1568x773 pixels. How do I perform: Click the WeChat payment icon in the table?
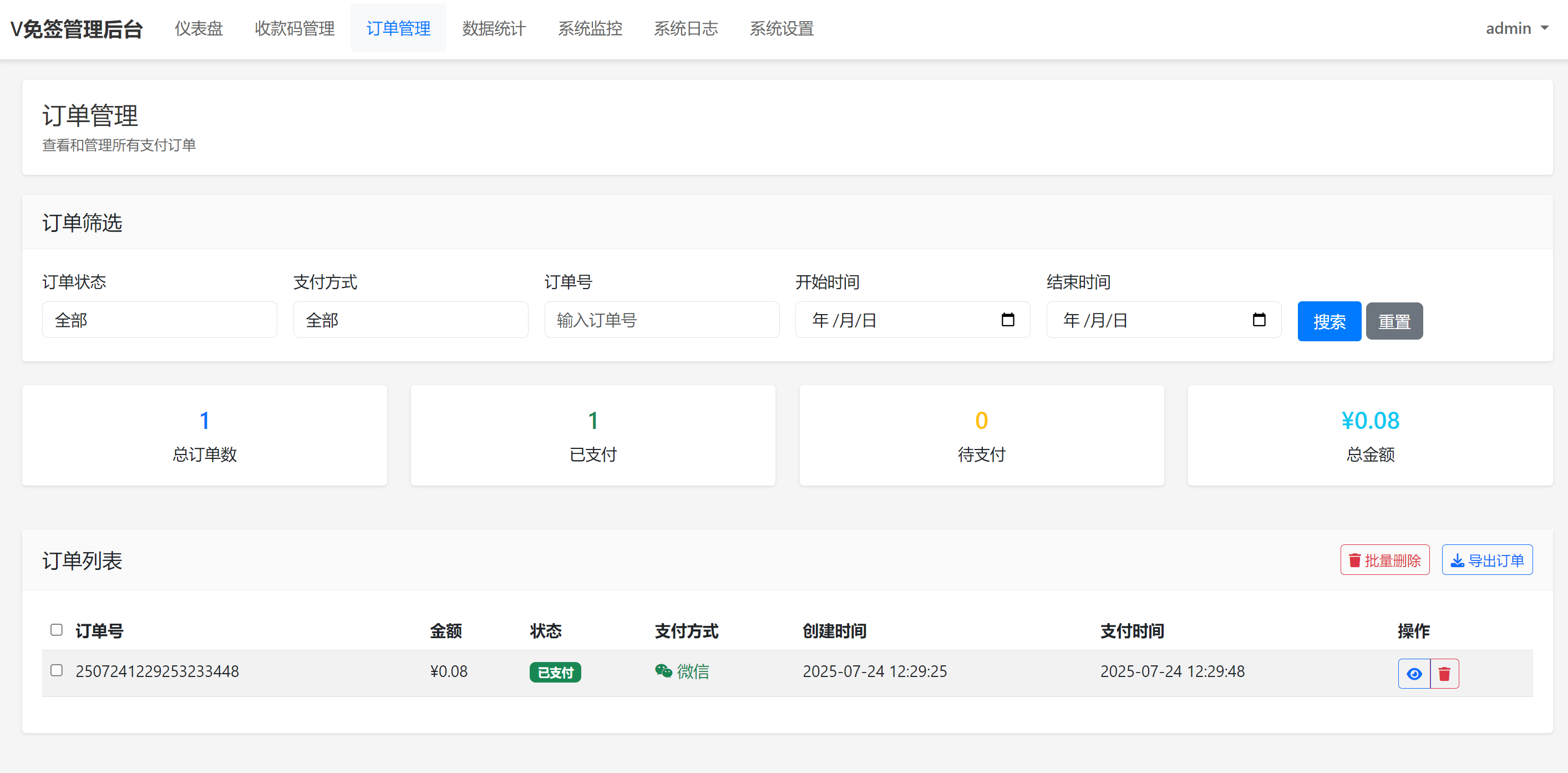(x=663, y=671)
